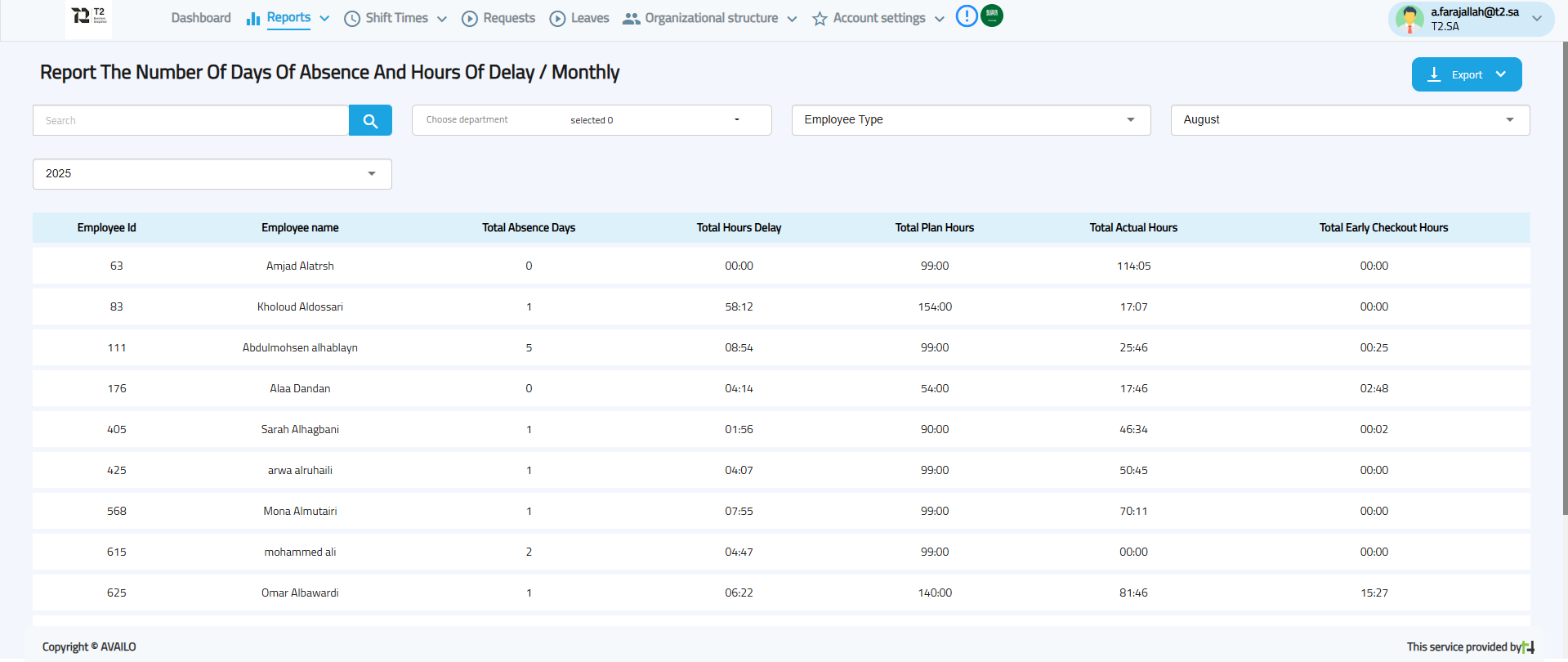Click the Total Plan Hours header
Image resolution: width=1568 pixels, height=662 pixels.
click(x=935, y=228)
